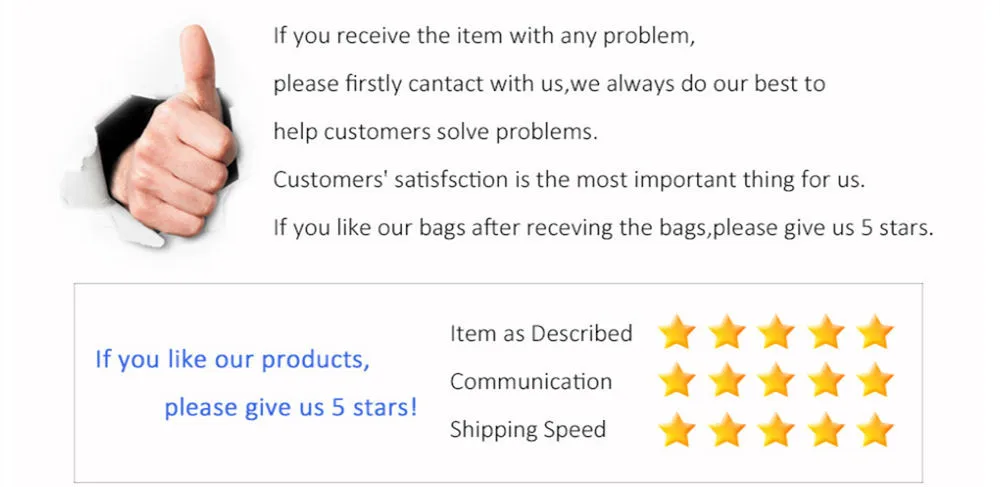Select first star in Communication row
Viewport: 1000px width, 487px height.
click(677, 381)
